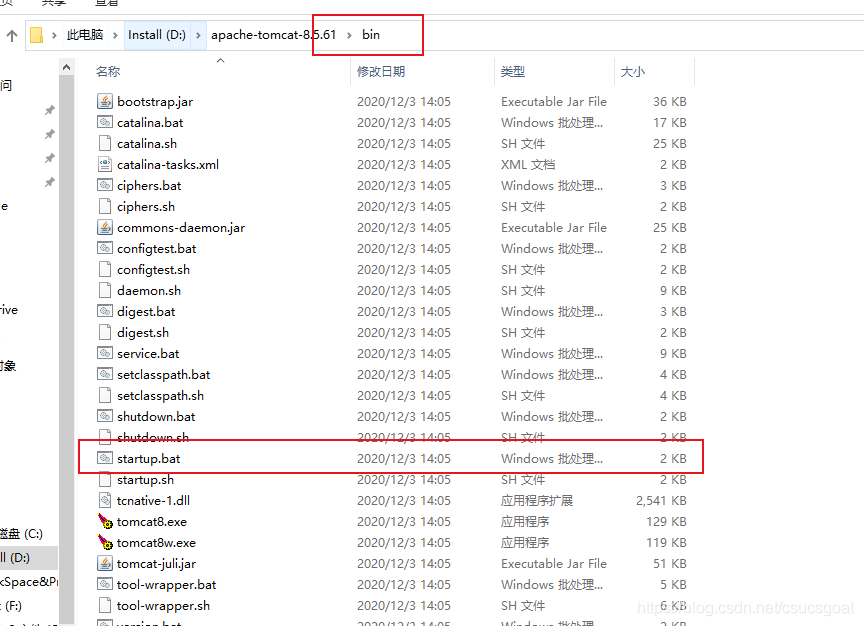Click the ciphers.bat file icon

pos(105,185)
